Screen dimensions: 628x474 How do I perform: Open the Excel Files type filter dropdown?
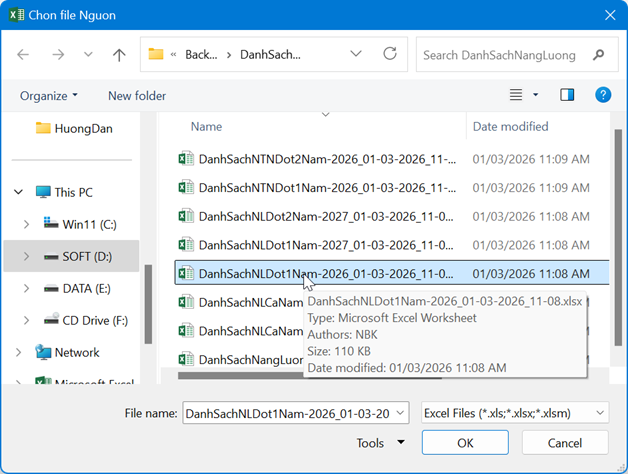coord(515,413)
